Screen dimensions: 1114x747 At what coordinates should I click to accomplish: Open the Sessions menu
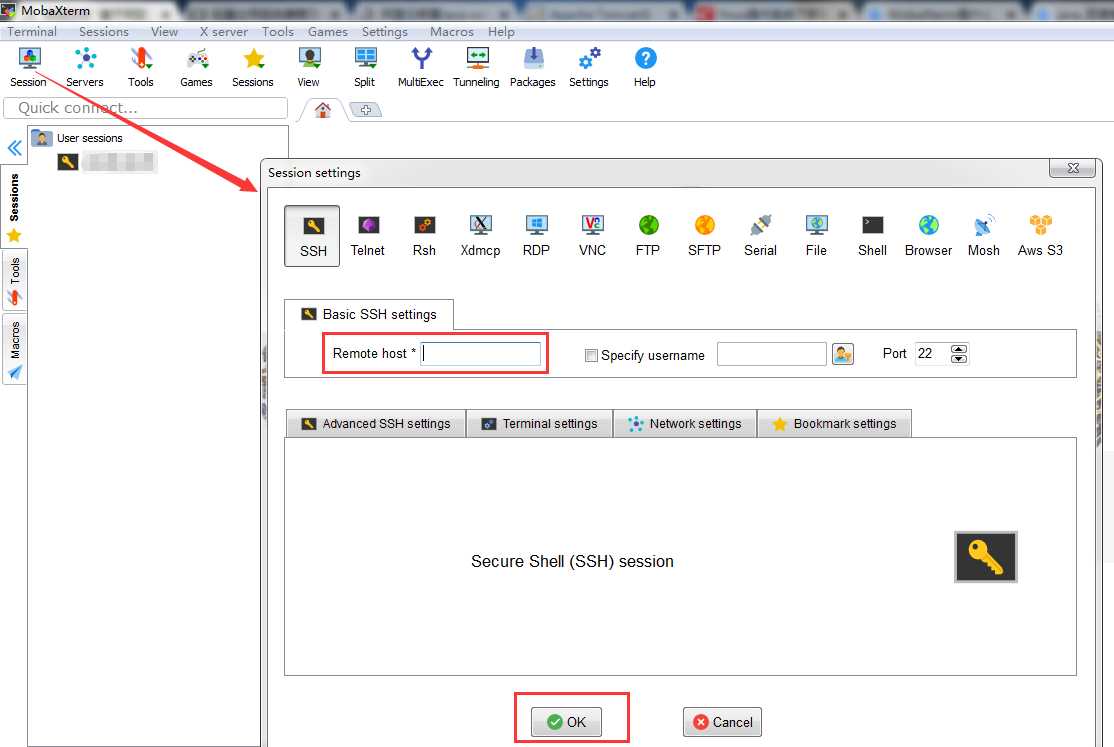(x=104, y=32)
